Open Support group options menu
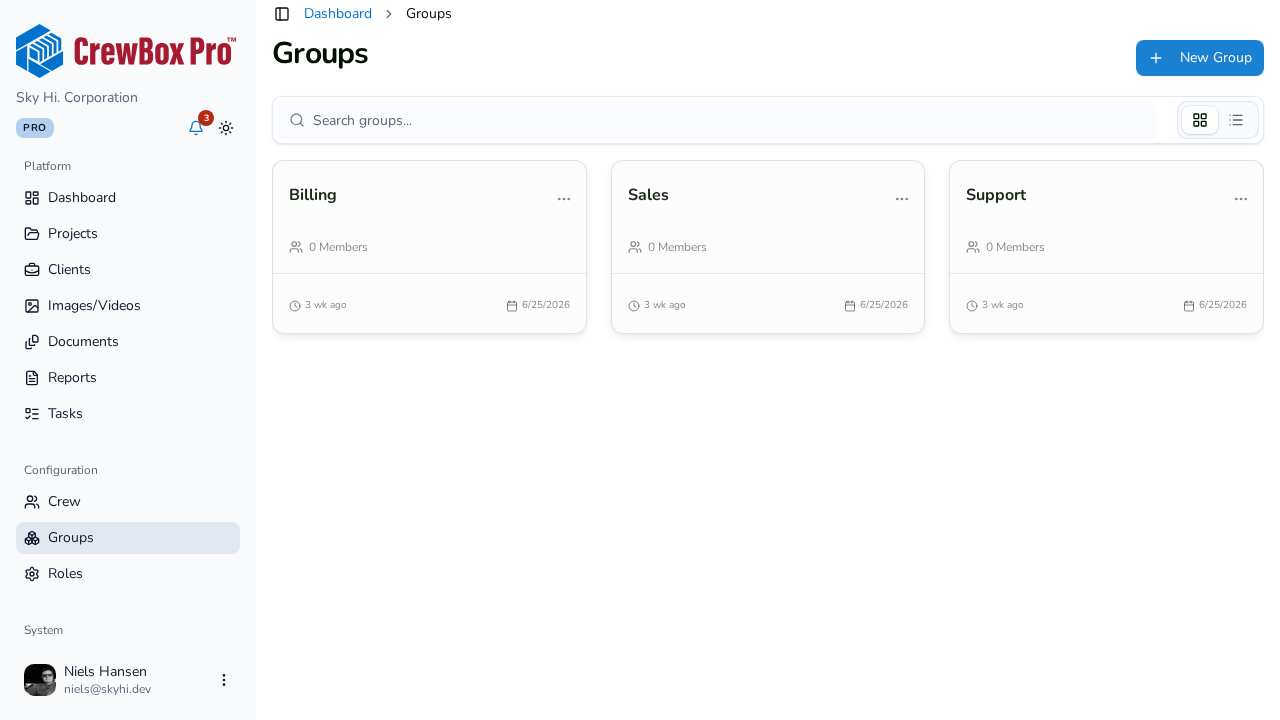 (1241, 199)
